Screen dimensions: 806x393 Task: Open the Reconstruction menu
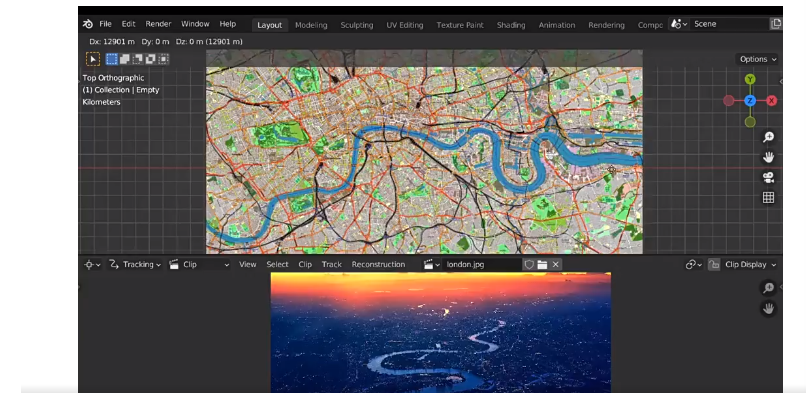pyautogui.click(x=378, y=265)
